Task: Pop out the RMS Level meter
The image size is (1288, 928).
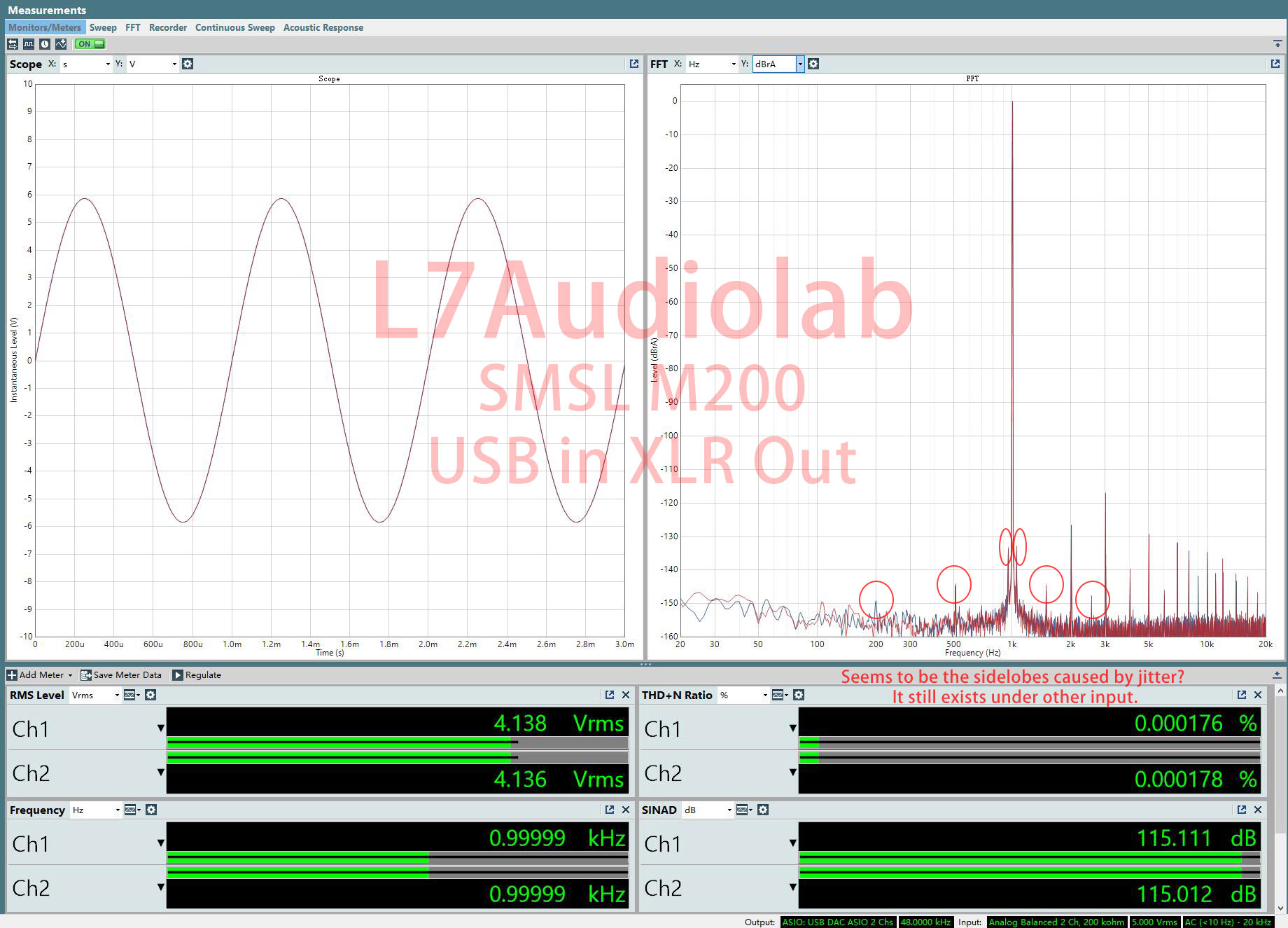Action: 610,695
